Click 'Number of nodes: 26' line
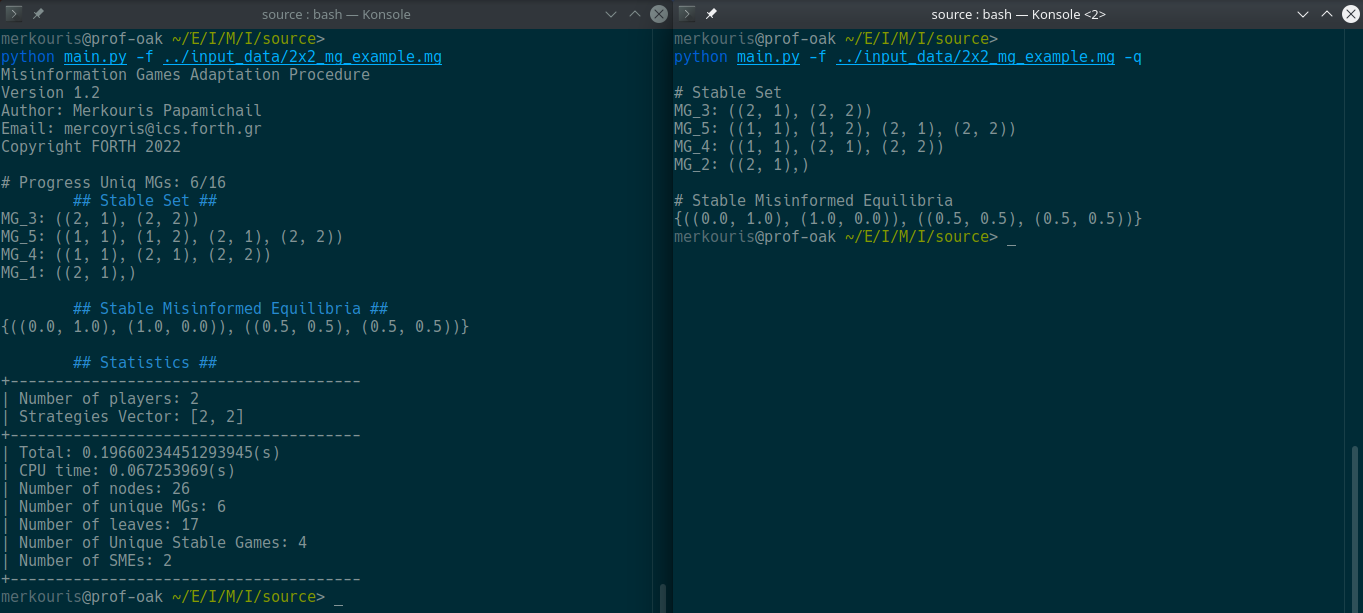 point(96,489)
